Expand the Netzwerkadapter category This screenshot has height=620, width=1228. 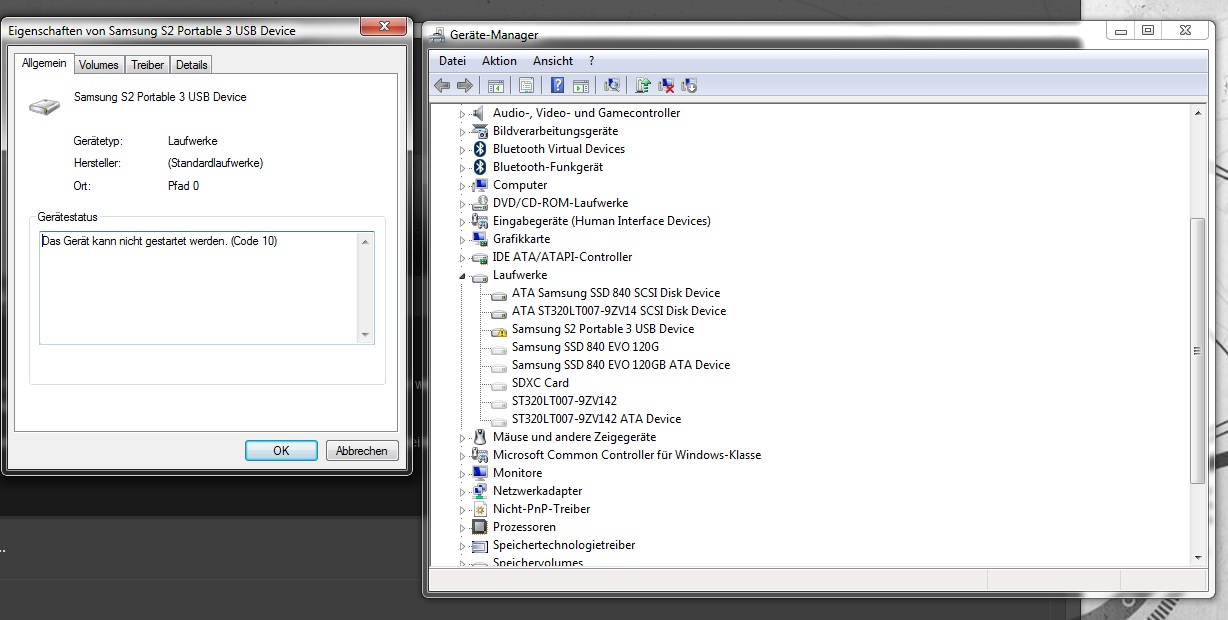pyautogui.click(x=462, y=492)
